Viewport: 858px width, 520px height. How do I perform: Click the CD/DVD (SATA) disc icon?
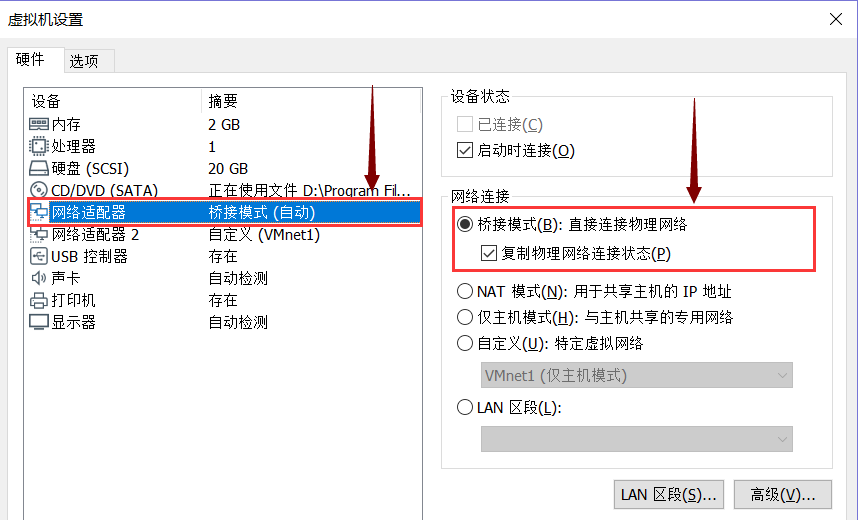[39, 190]
